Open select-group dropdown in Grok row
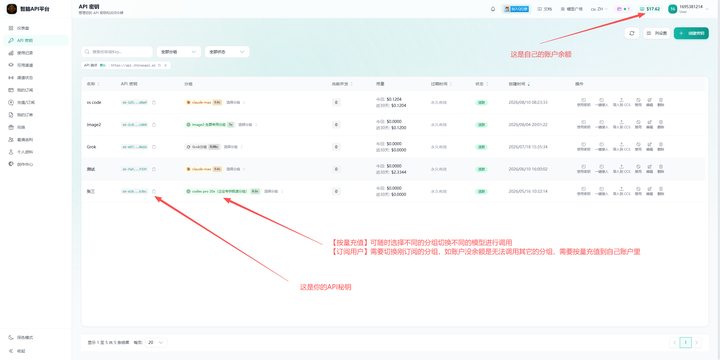This screenshot has height=360, width=720. 233,147
